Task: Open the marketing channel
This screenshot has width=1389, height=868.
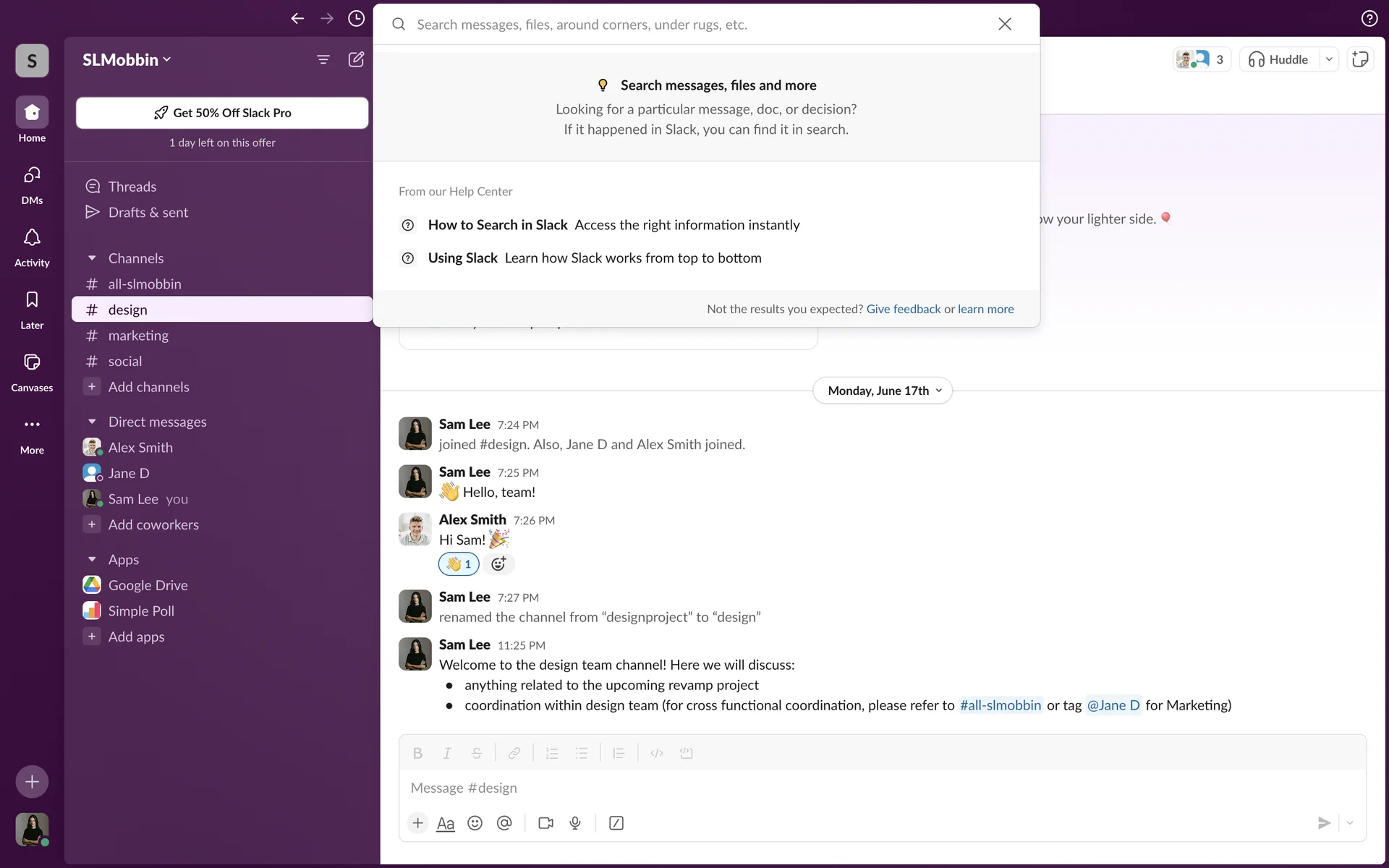Action: tap(138, 336)
